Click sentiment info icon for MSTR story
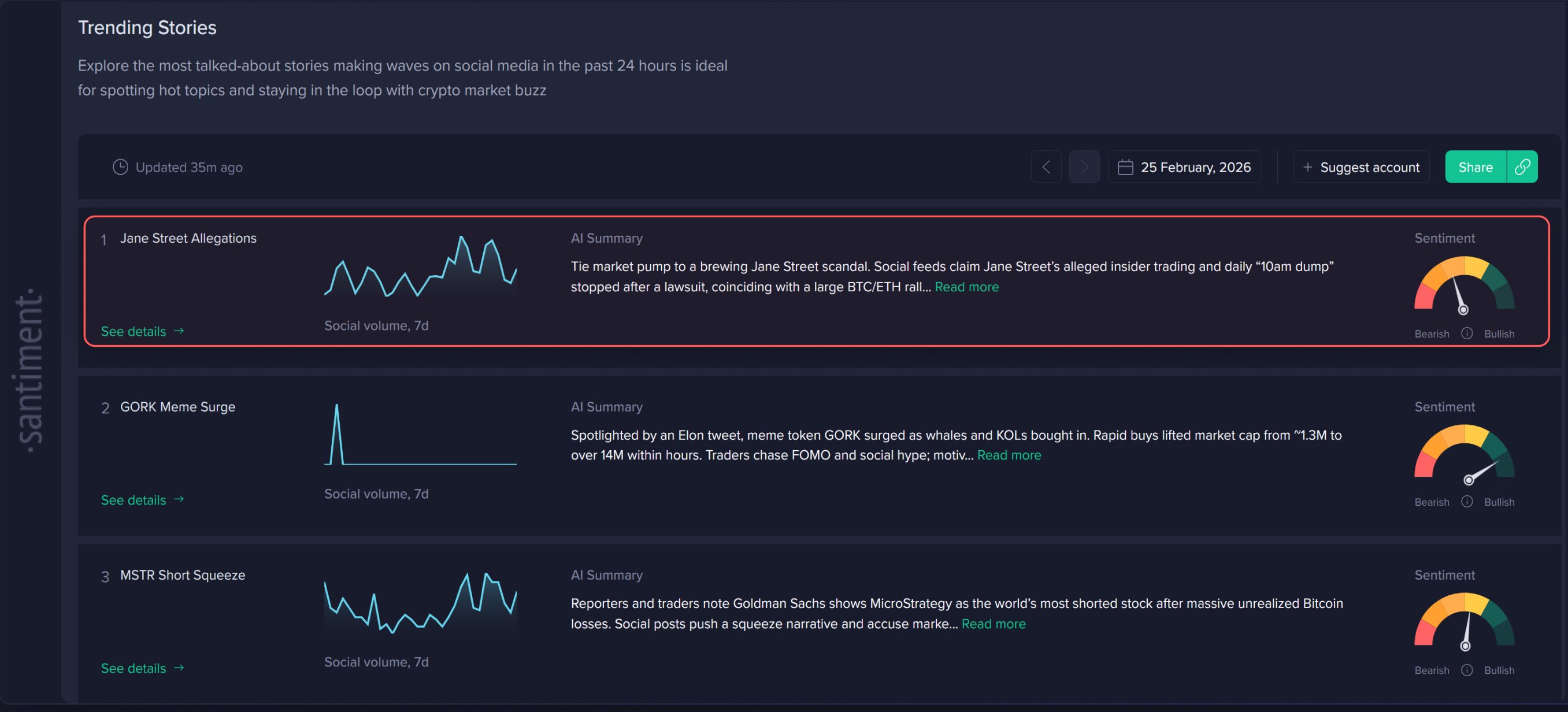Image resolution: width=1568 pixels, height=712 pixels. pyautogui.click(x=1467, y=670)
